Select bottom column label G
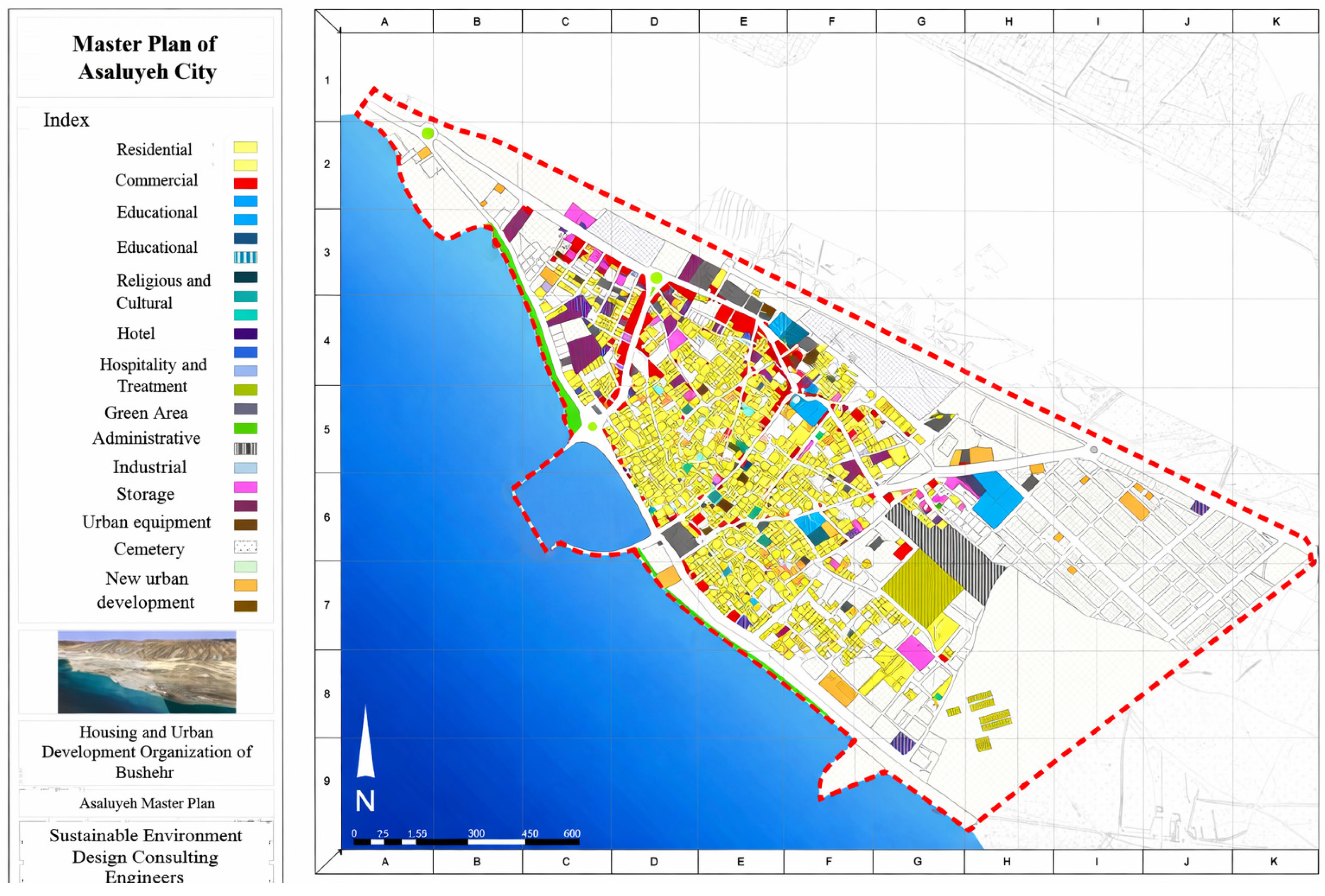 [917, 861]
